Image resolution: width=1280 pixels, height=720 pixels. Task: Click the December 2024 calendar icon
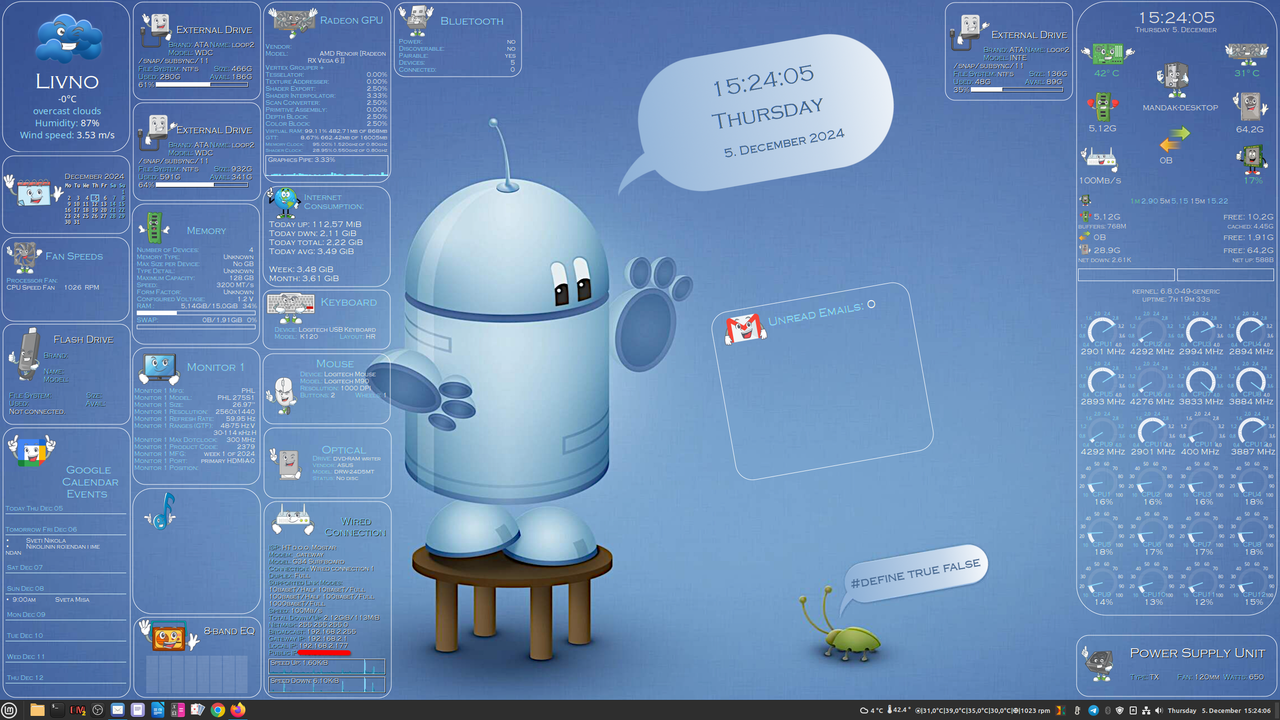coord(32,191)
